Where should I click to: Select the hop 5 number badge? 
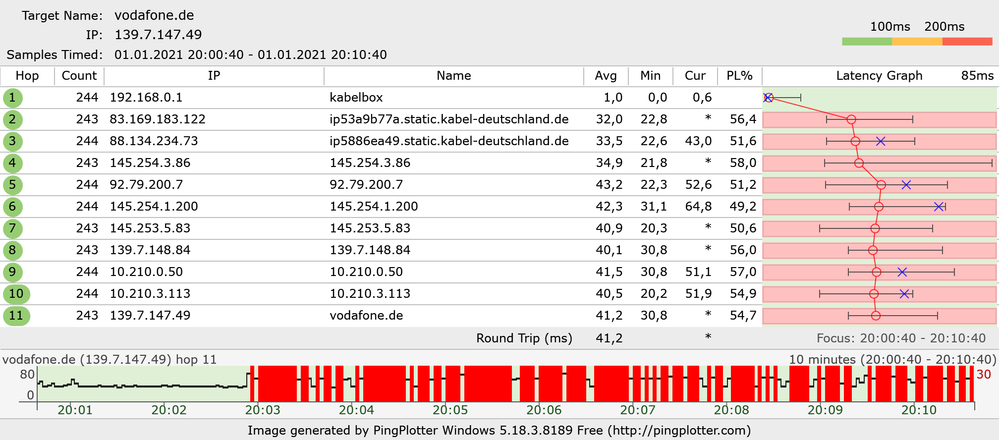point(13,185)
